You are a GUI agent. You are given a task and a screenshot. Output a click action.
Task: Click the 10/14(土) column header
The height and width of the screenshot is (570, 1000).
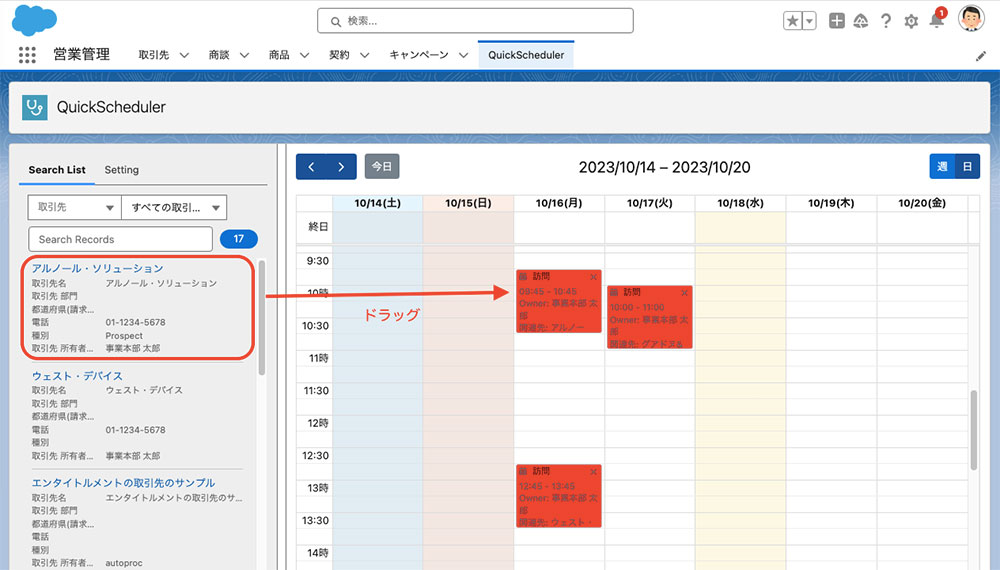coord(378,203)
